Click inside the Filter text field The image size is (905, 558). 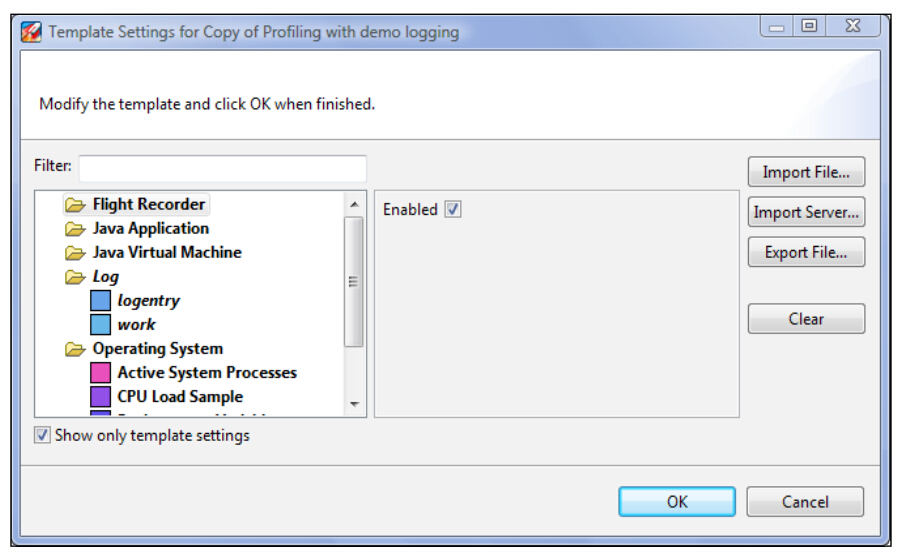pyautogui.click(x=223, y=168)
